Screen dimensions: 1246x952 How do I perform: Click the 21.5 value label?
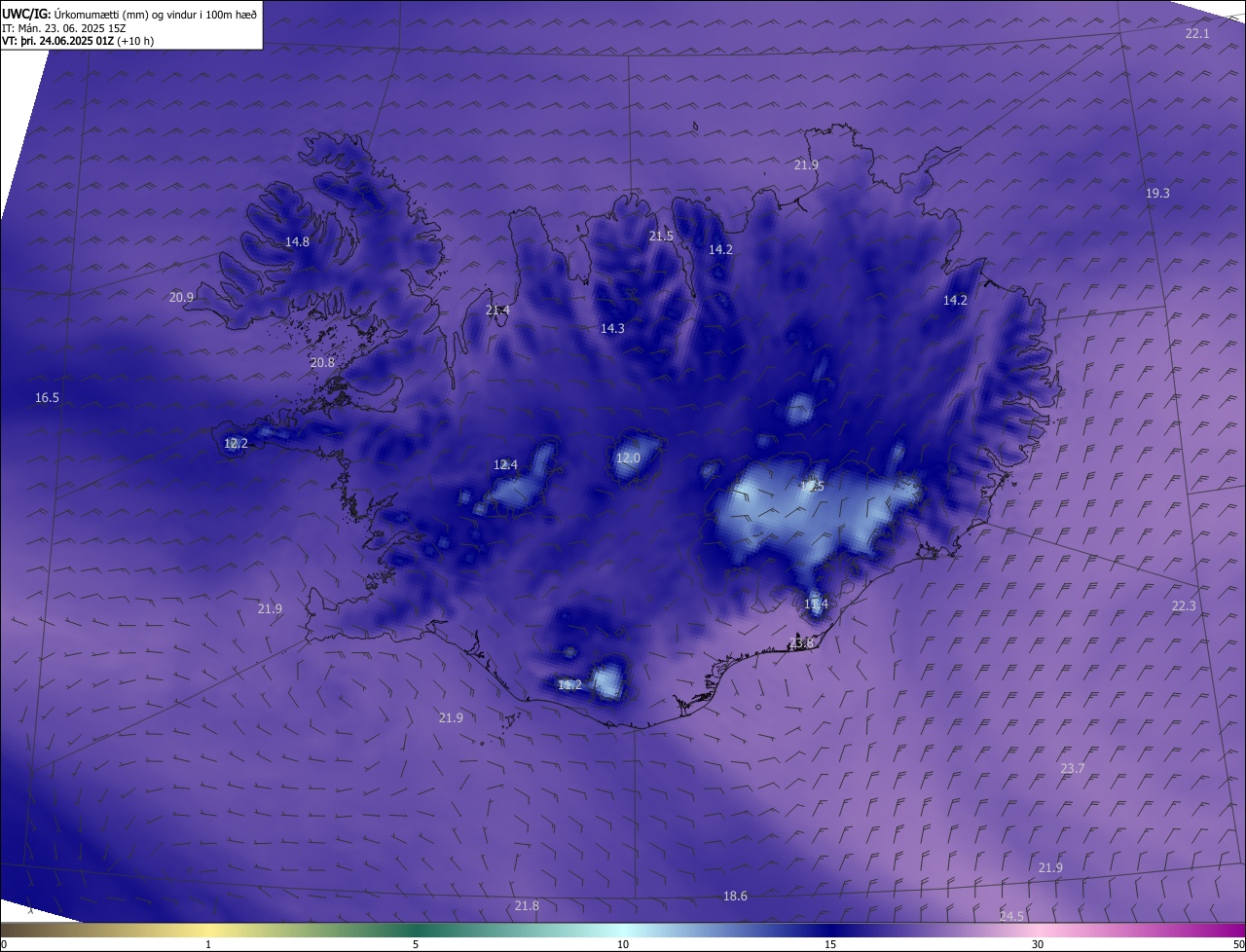point(661,237)
